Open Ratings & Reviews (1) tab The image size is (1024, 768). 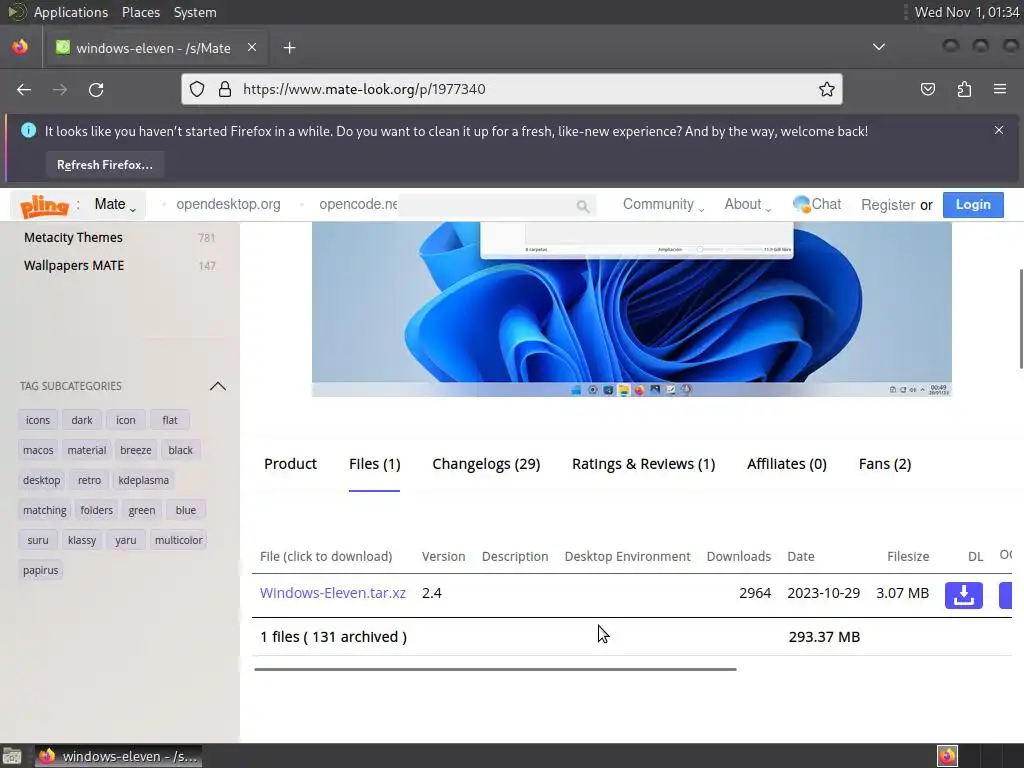pos(643,464)
